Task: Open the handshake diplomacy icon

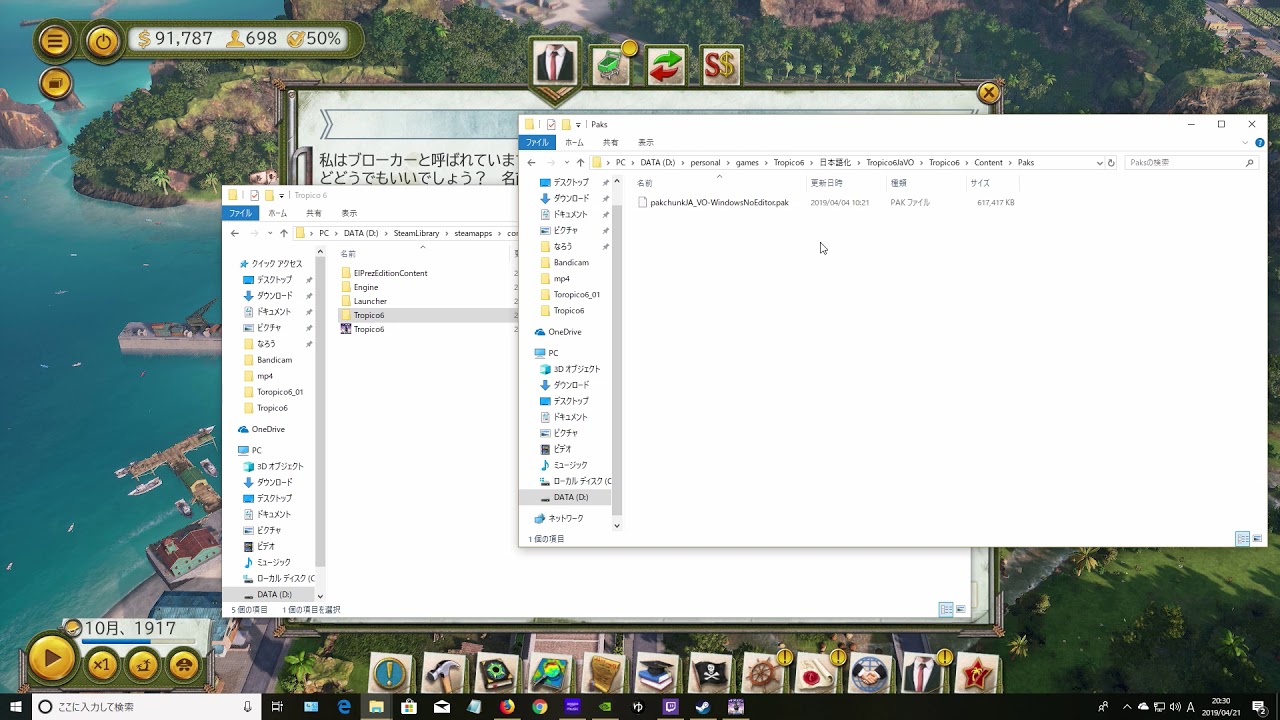Action: click(869, 673)
